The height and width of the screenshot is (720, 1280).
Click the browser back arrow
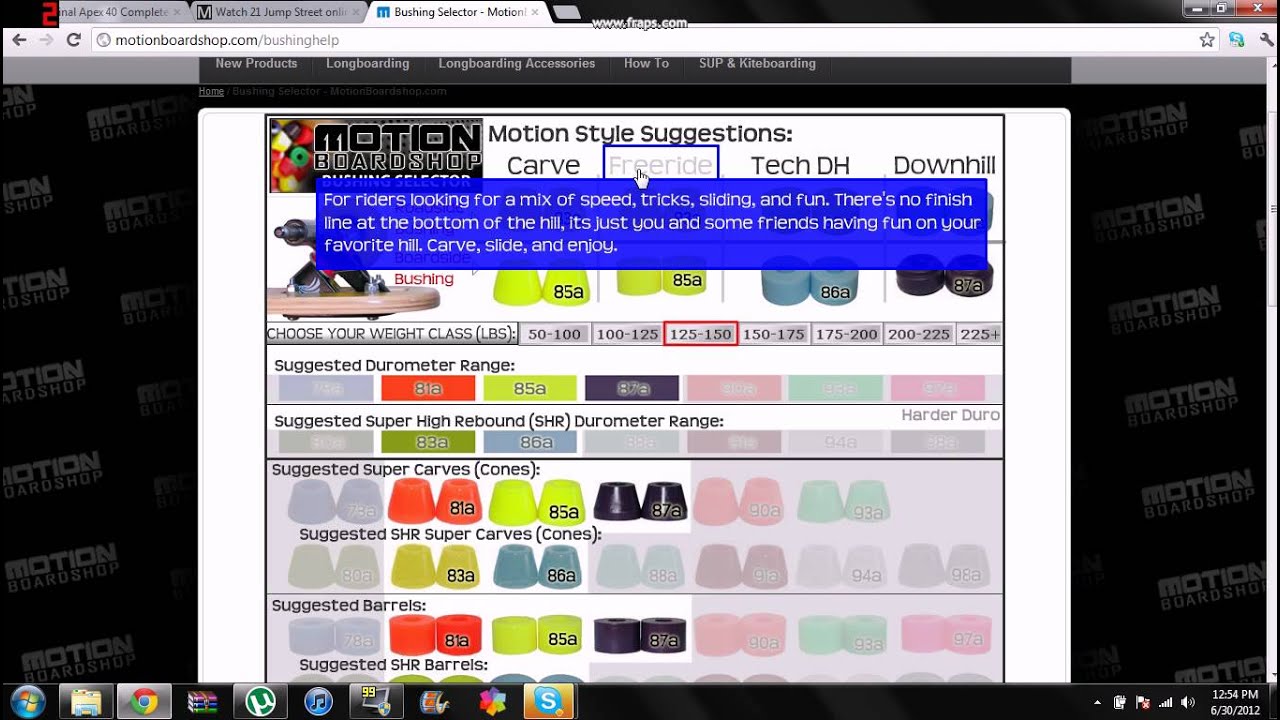tap(20, 40)
